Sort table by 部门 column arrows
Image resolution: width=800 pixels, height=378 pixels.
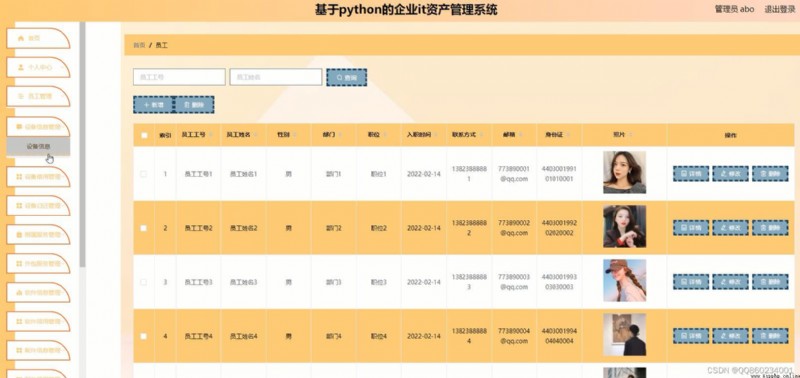click(340, 135)
